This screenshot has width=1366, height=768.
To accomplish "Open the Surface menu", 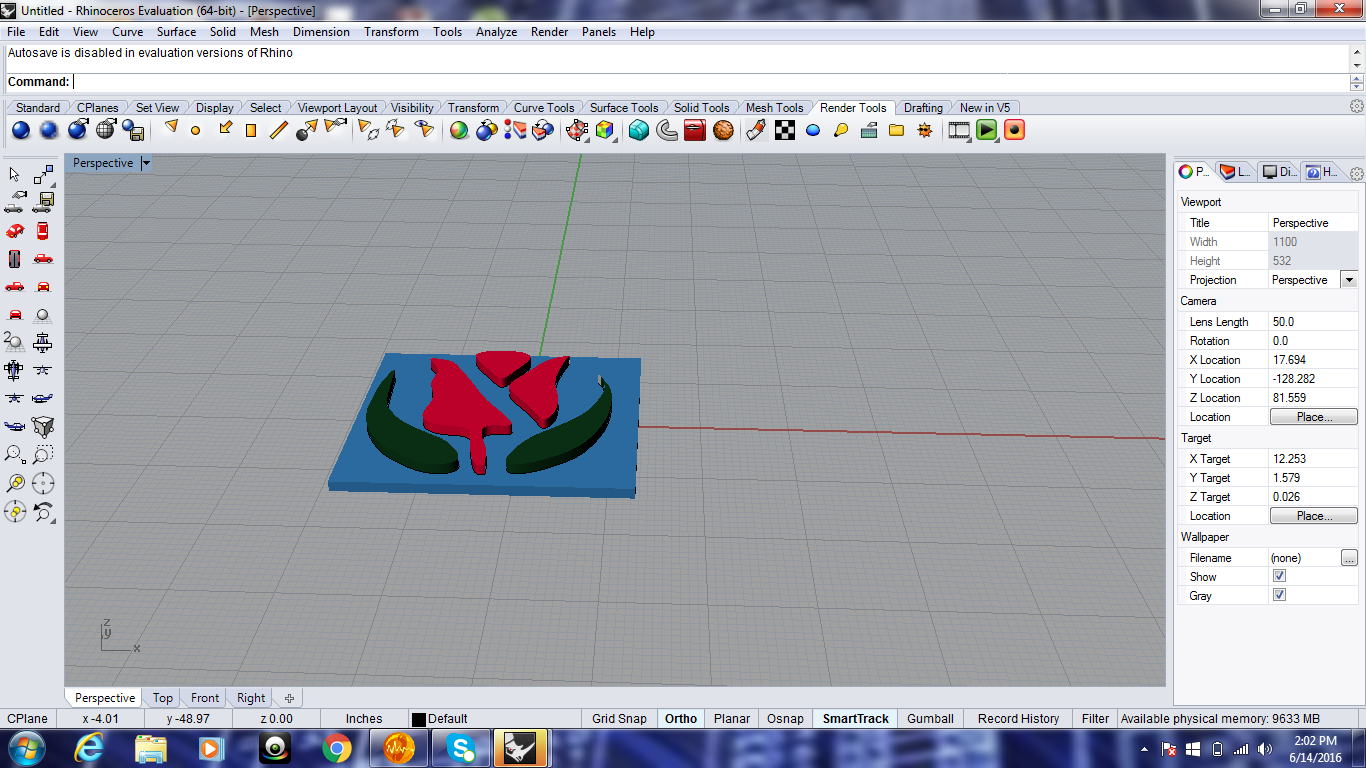I will pyautogui.click(x=176, y=32).
